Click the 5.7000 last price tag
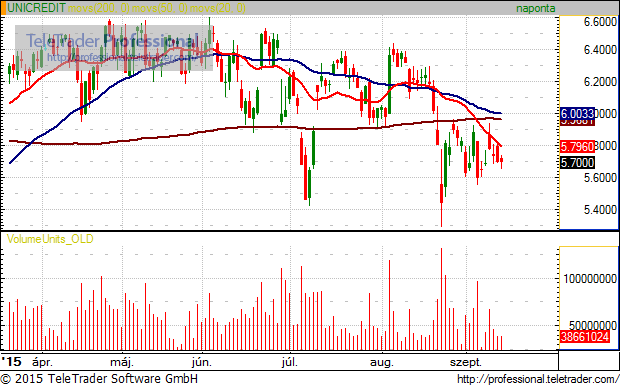 pyautogui.click(x=577, y=163)
